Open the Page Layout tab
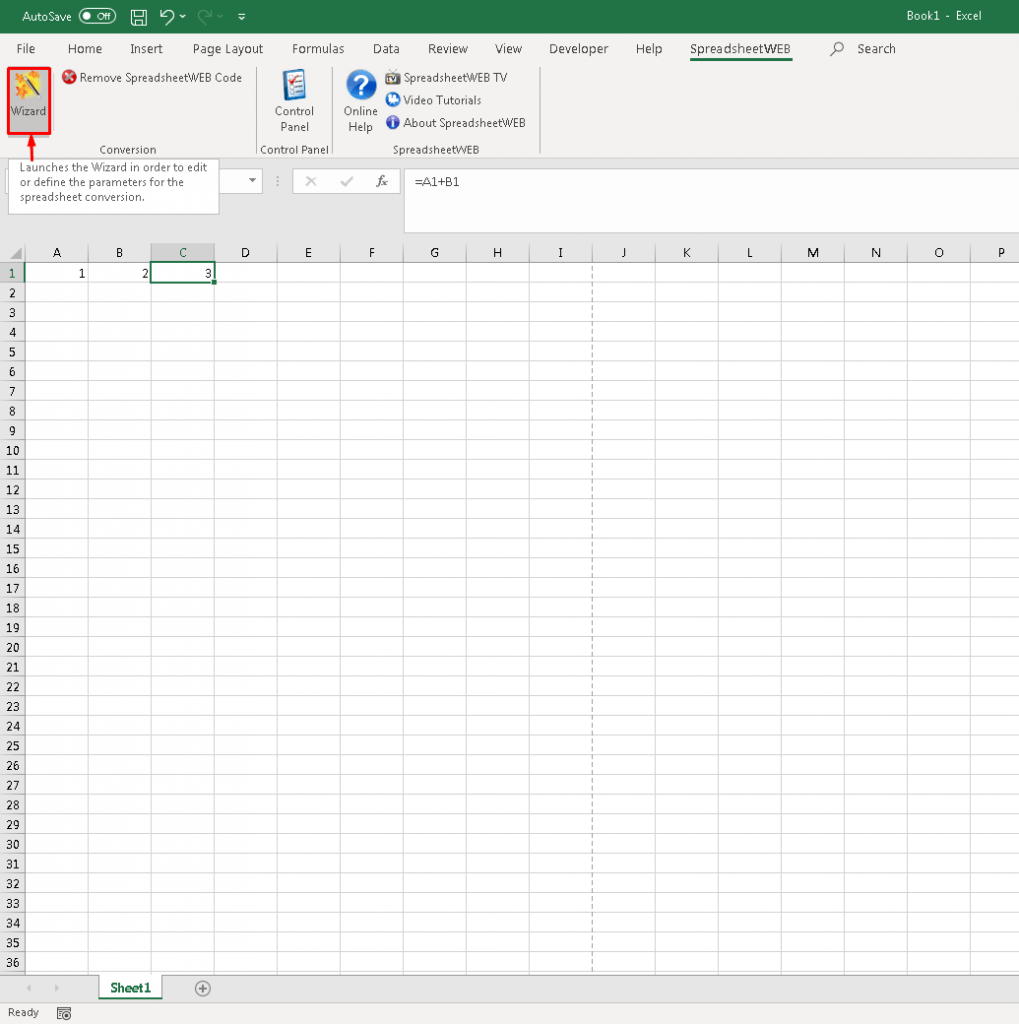The height and width of the screenshot is (1024, 1019). click(227, 49)
